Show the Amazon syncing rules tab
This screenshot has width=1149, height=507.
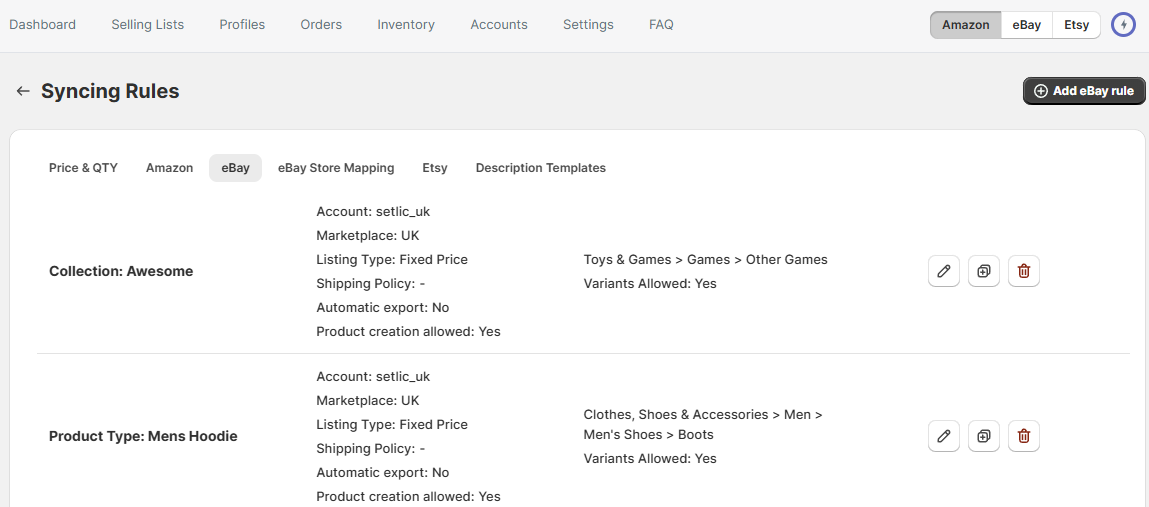pos(169,168)
